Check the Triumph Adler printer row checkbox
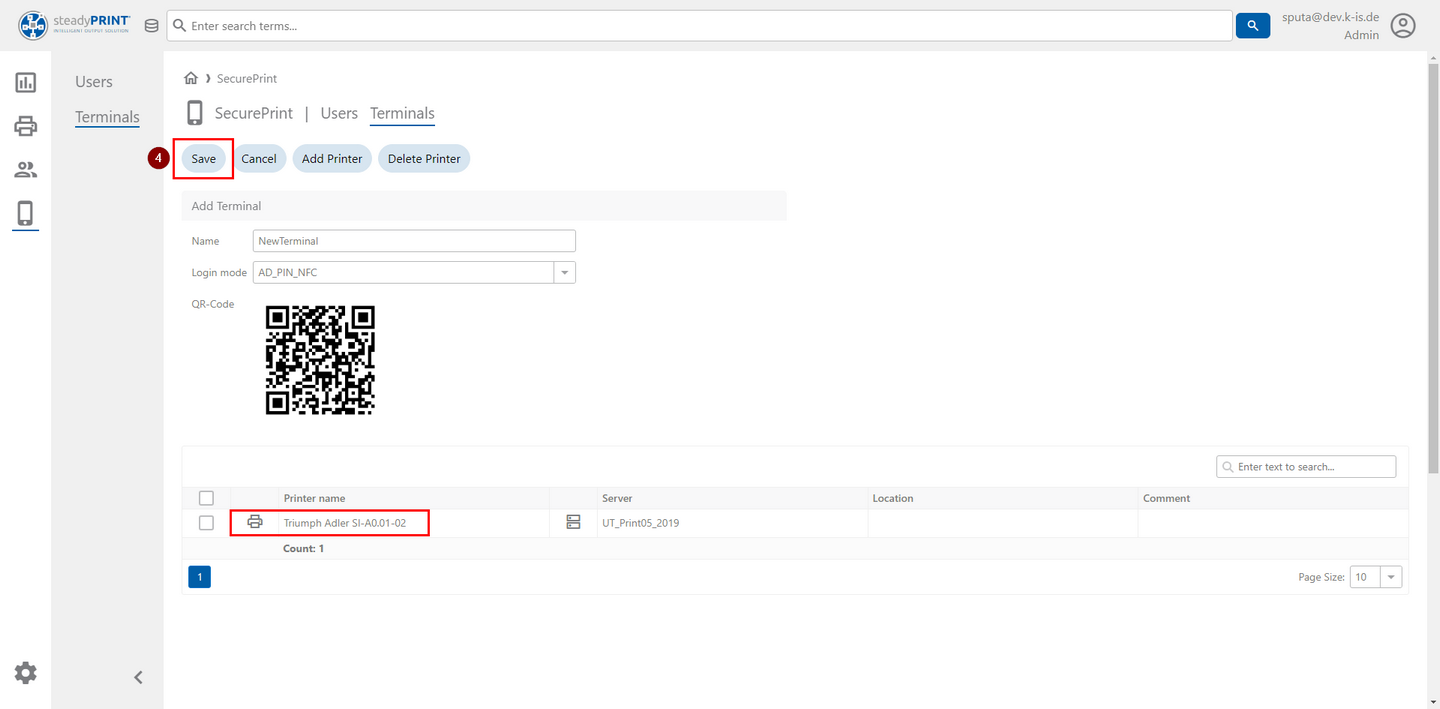Screen dimensions: 1440x709 (206, 523)
